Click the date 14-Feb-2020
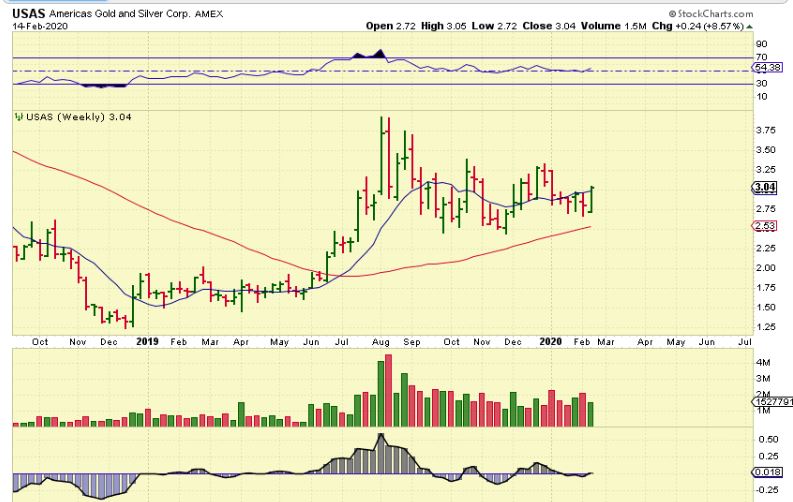 (x=40, y=26)
